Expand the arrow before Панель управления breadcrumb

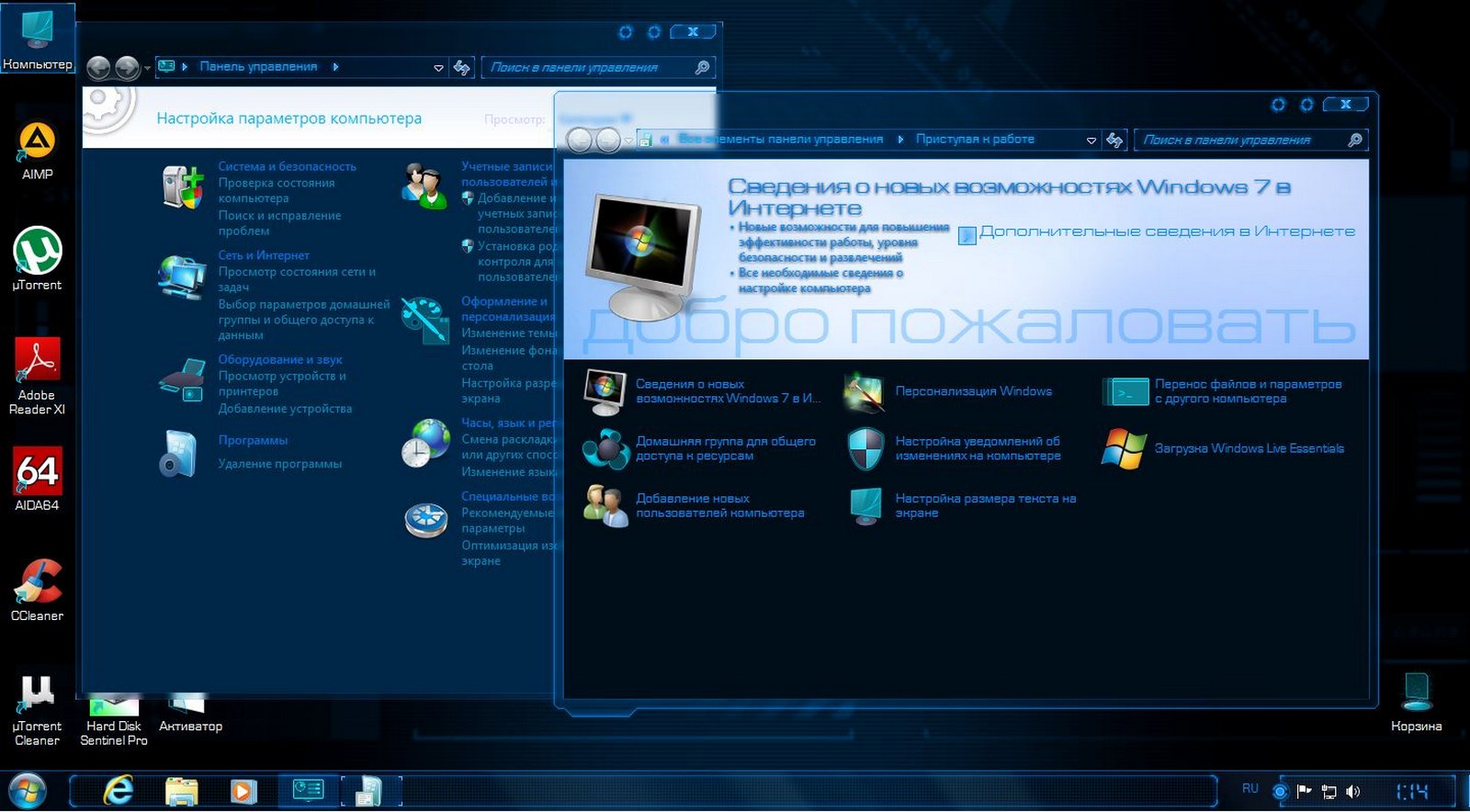[x=185, y=67]
